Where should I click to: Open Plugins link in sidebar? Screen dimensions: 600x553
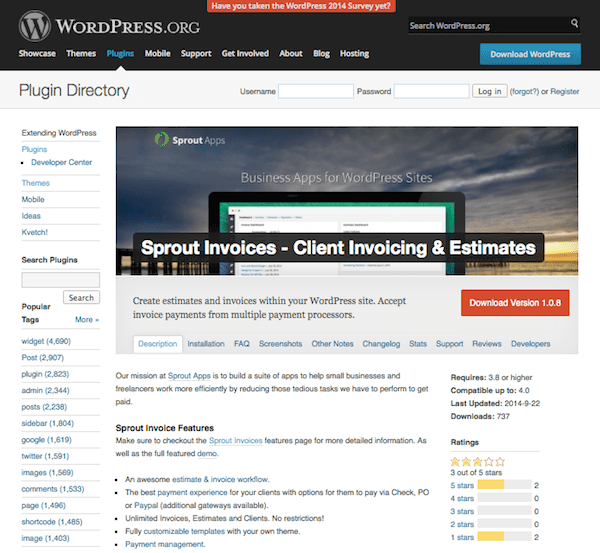34,149
